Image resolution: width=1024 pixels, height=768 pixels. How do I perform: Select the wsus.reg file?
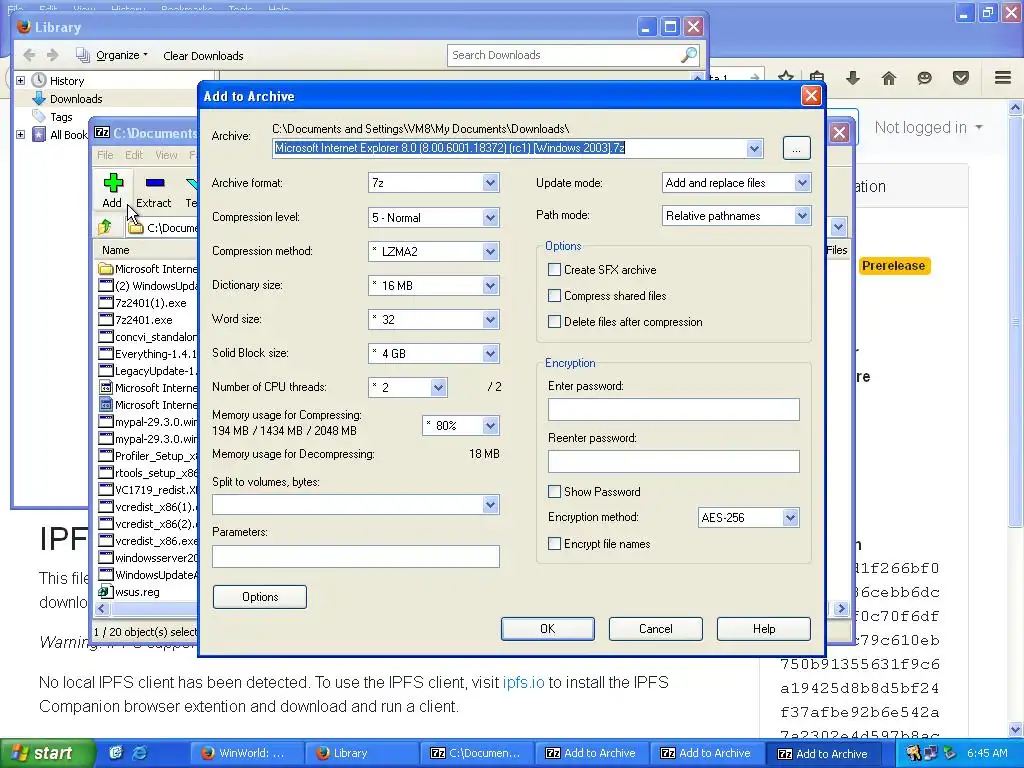(137, 592)
